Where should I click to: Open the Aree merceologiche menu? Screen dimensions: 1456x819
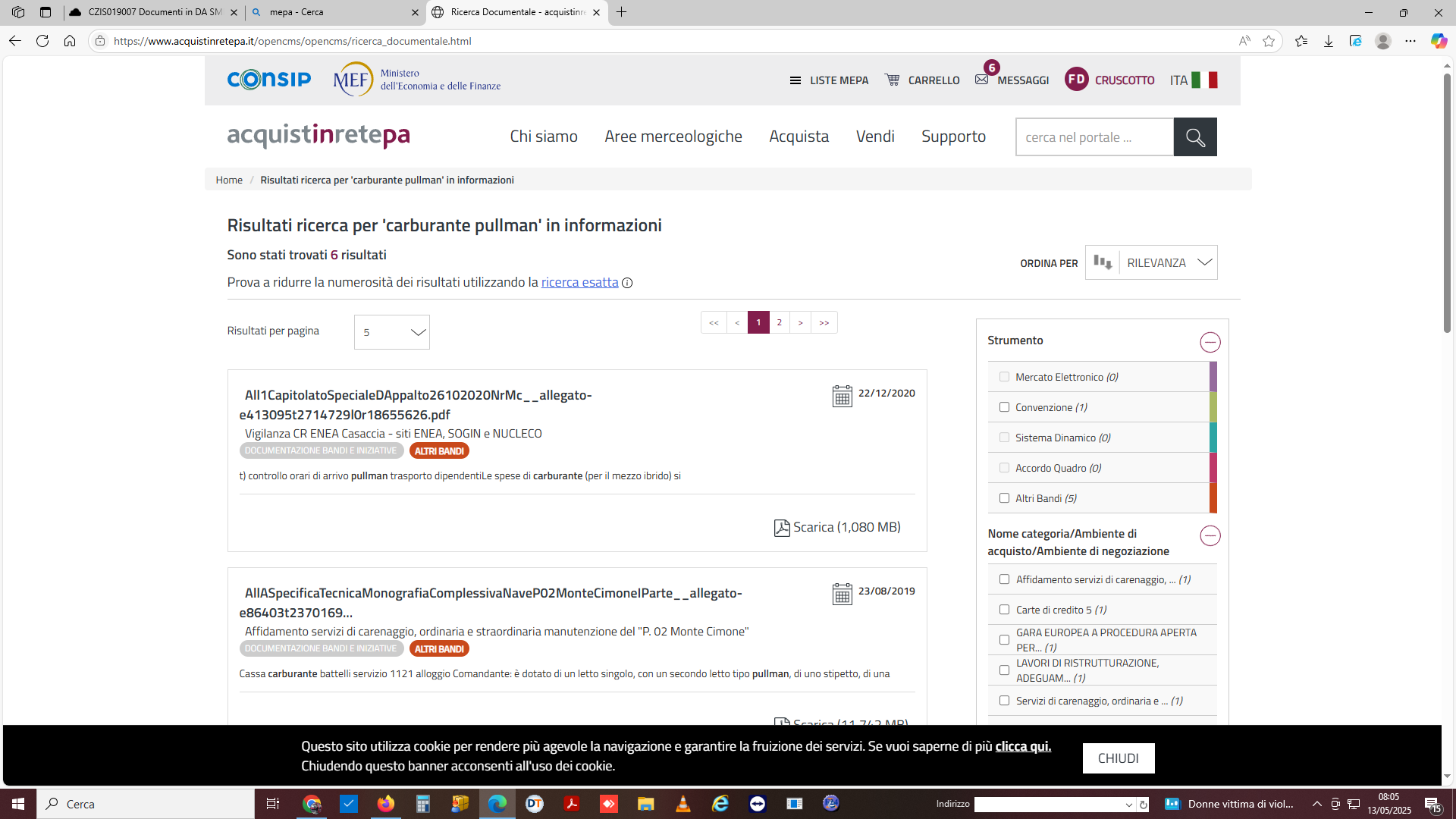(x=673, y=136)
